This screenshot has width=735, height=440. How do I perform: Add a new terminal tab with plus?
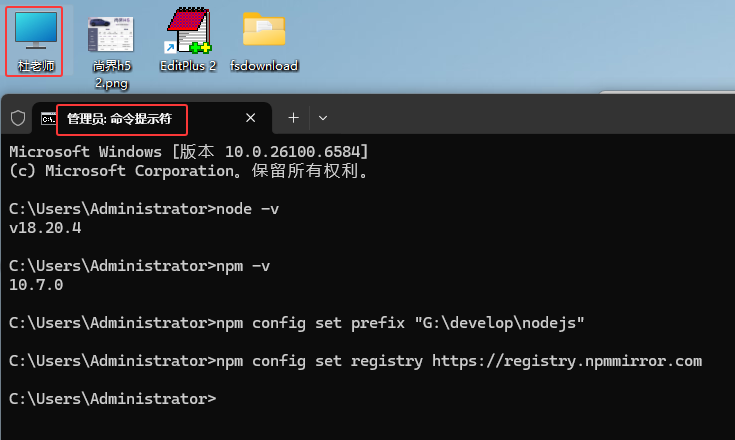coord(293,118)
